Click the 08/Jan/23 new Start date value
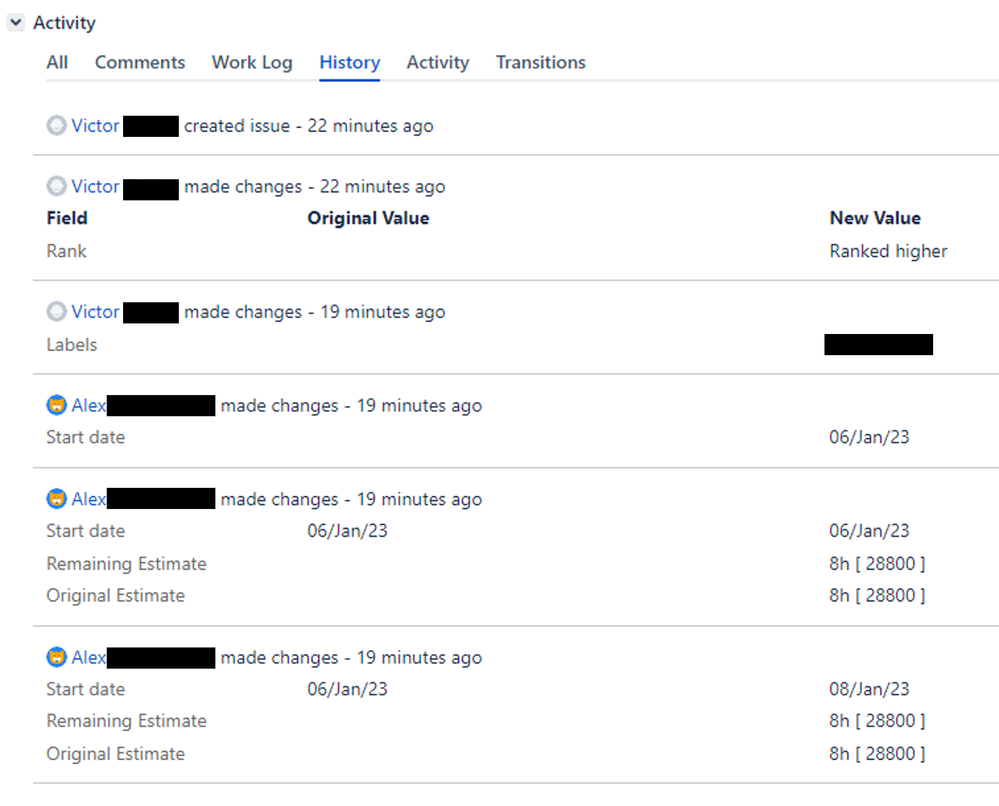Screen dimensions: 999x806 [869, 689]
